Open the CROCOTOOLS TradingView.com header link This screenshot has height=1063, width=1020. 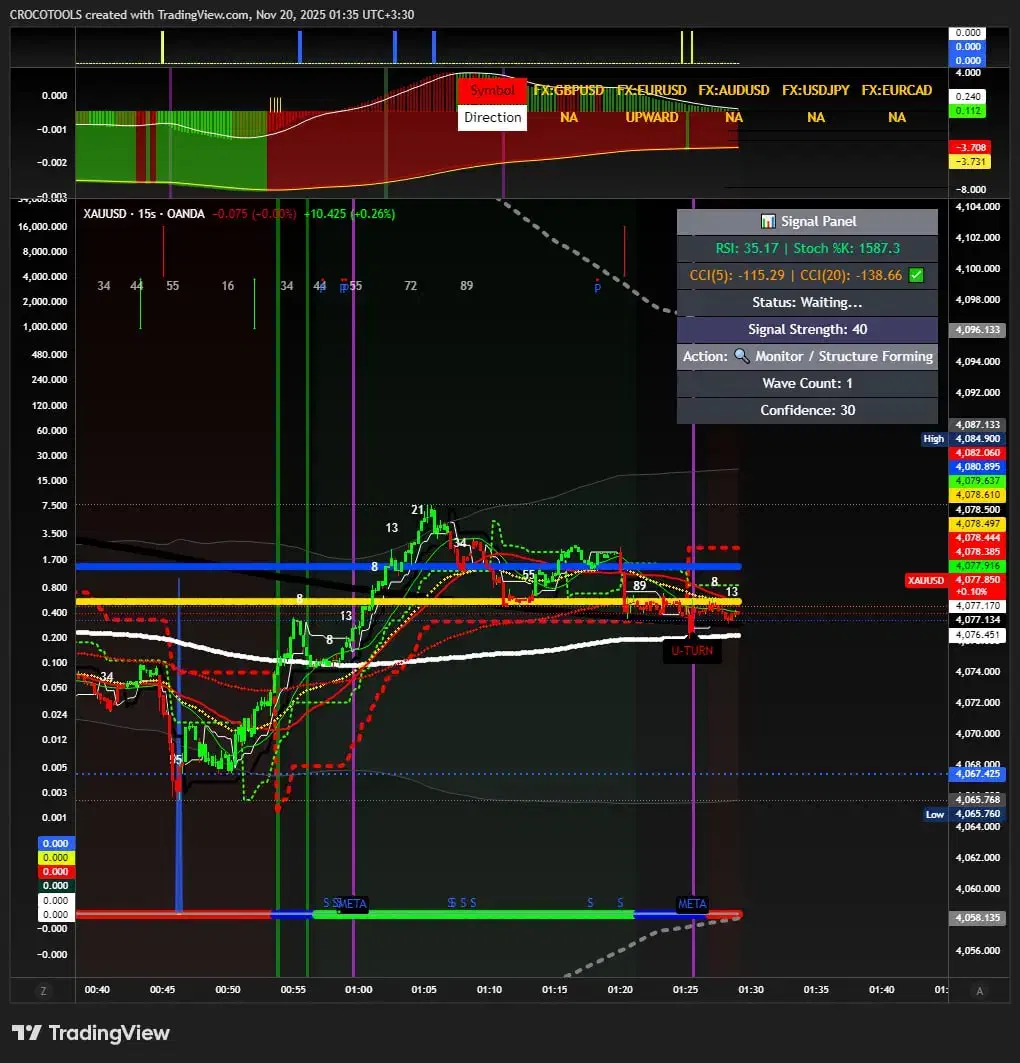211,14
